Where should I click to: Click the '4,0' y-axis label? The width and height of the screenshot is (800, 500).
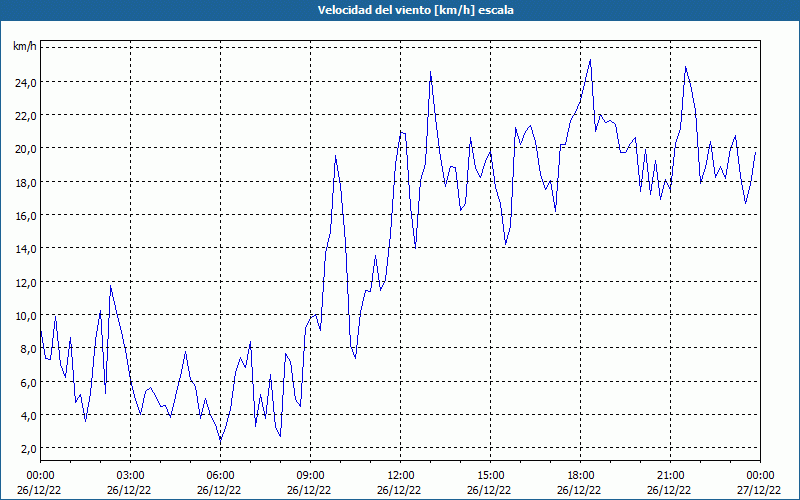point(28,415)
